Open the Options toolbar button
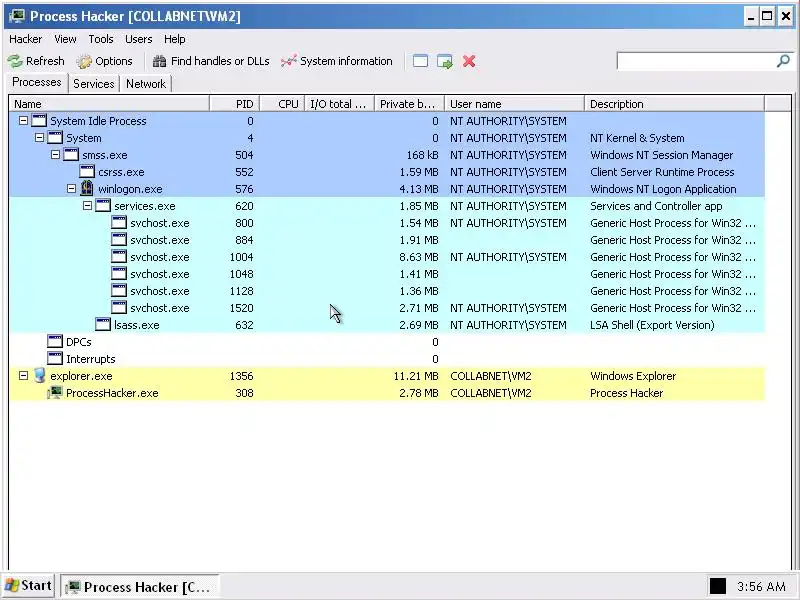 click(x=105, y=61)
